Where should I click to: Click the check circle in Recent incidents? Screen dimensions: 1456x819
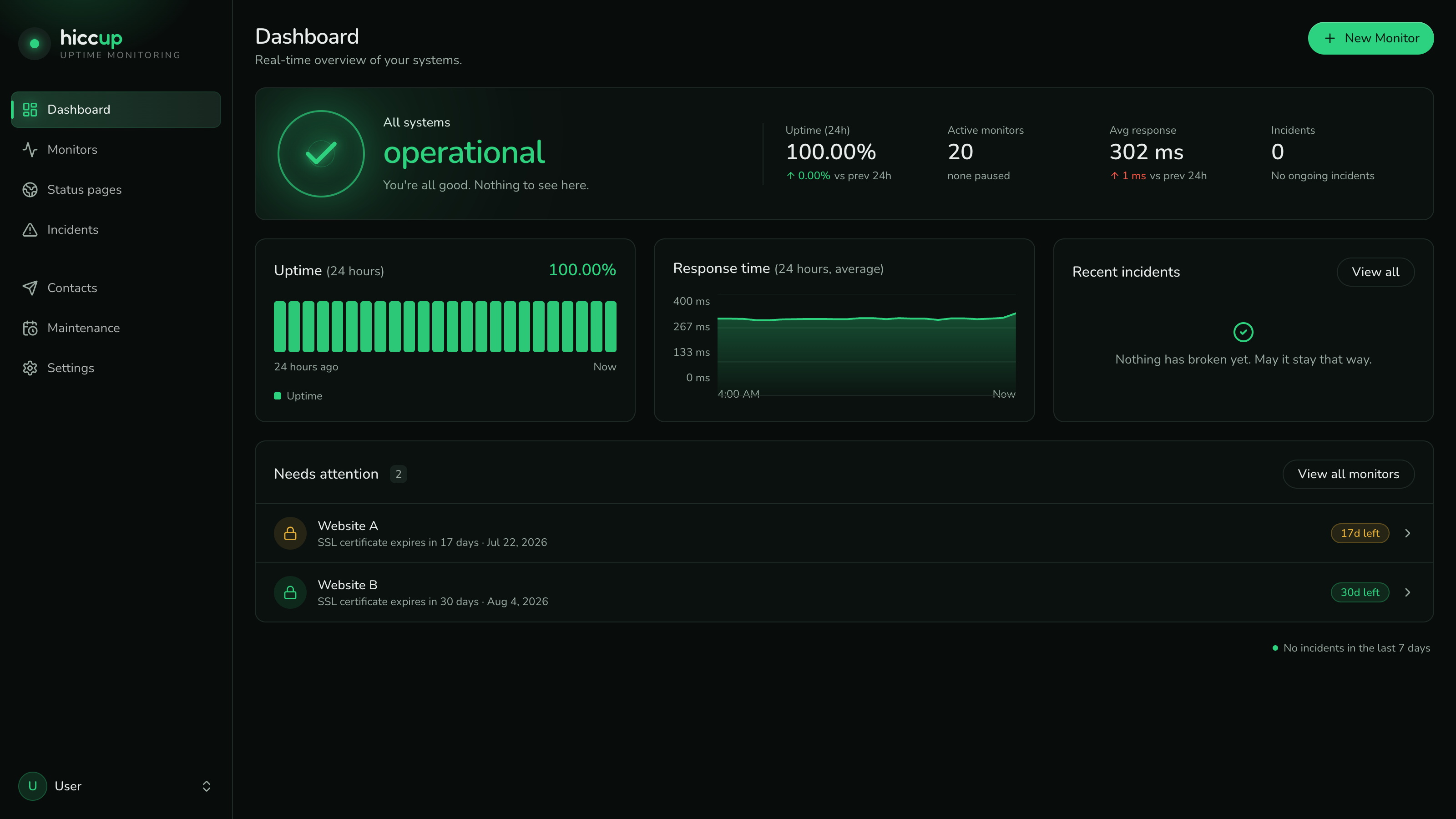pos(1243,332)
